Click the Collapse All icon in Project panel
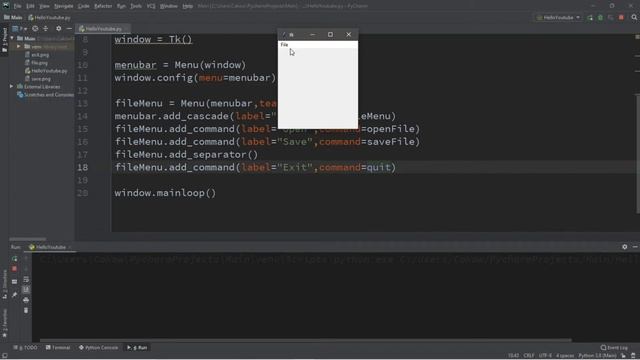Viewport: 640px width, 360px height. pyautogui.click(x=46, y=29)
